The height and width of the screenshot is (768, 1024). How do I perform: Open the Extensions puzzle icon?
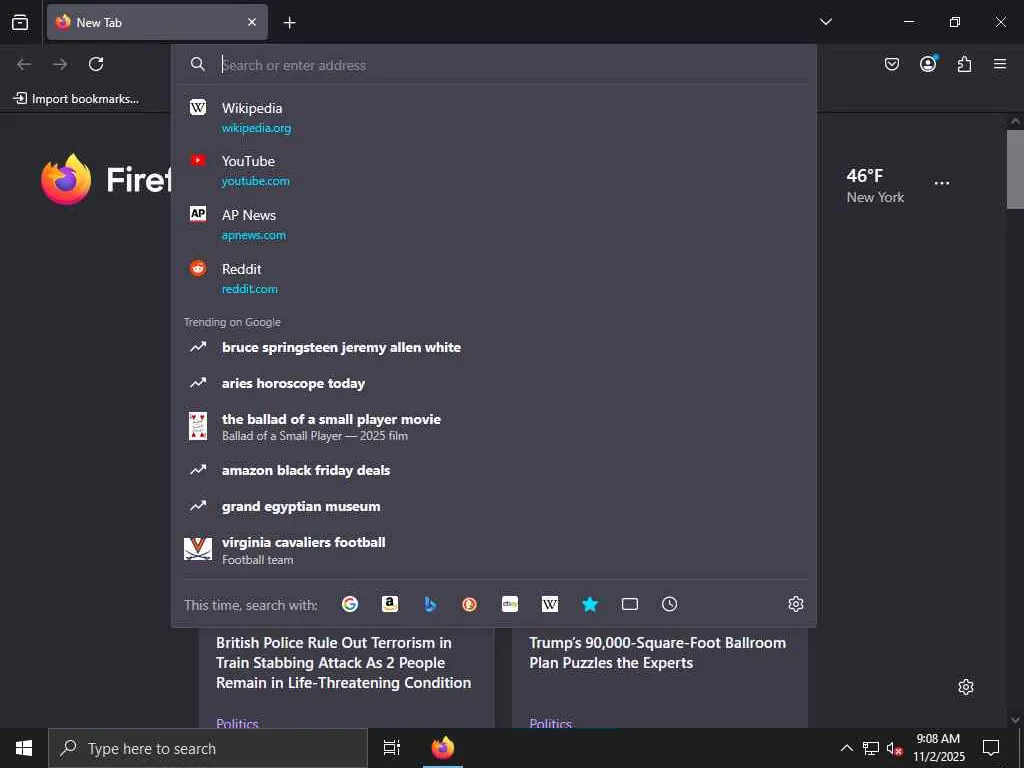click(964, 64)
